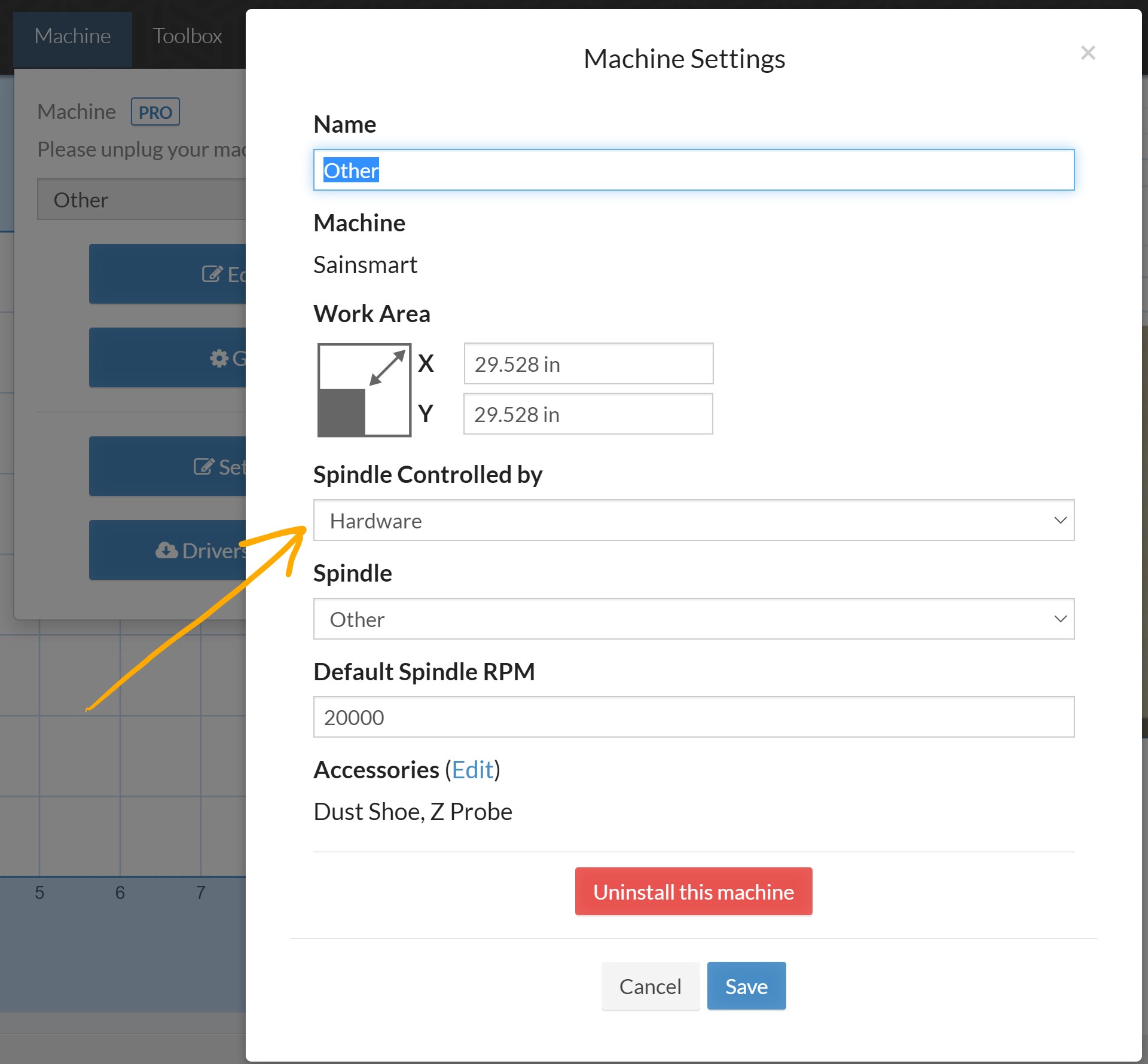The width and height of the screenshot is (1148, 1064).
Task: Save the machine settings
Action: pos(746,986)
